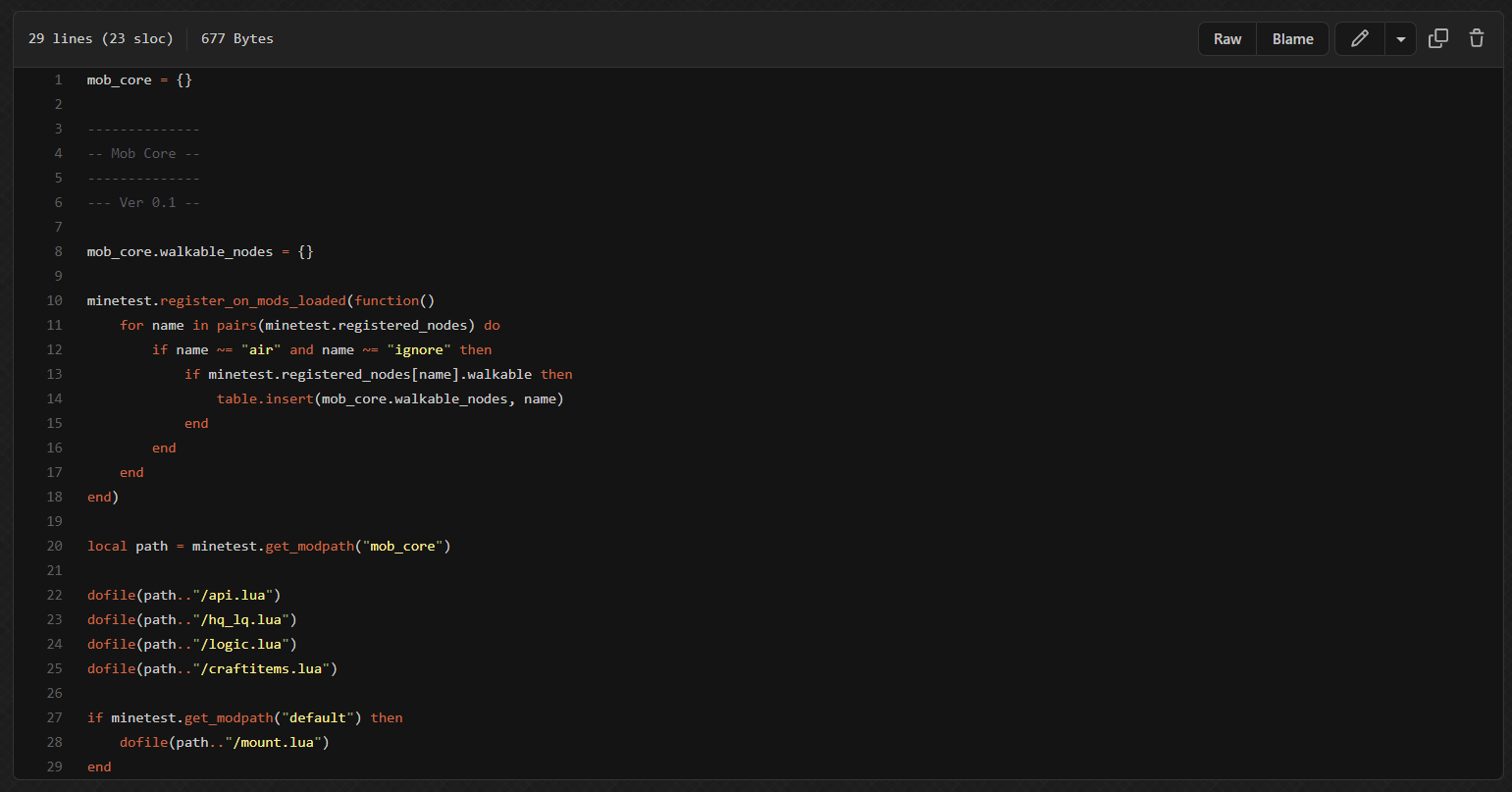
Task: Expand the edit options dropdown caret
Action: click(x=1400, y=39)
